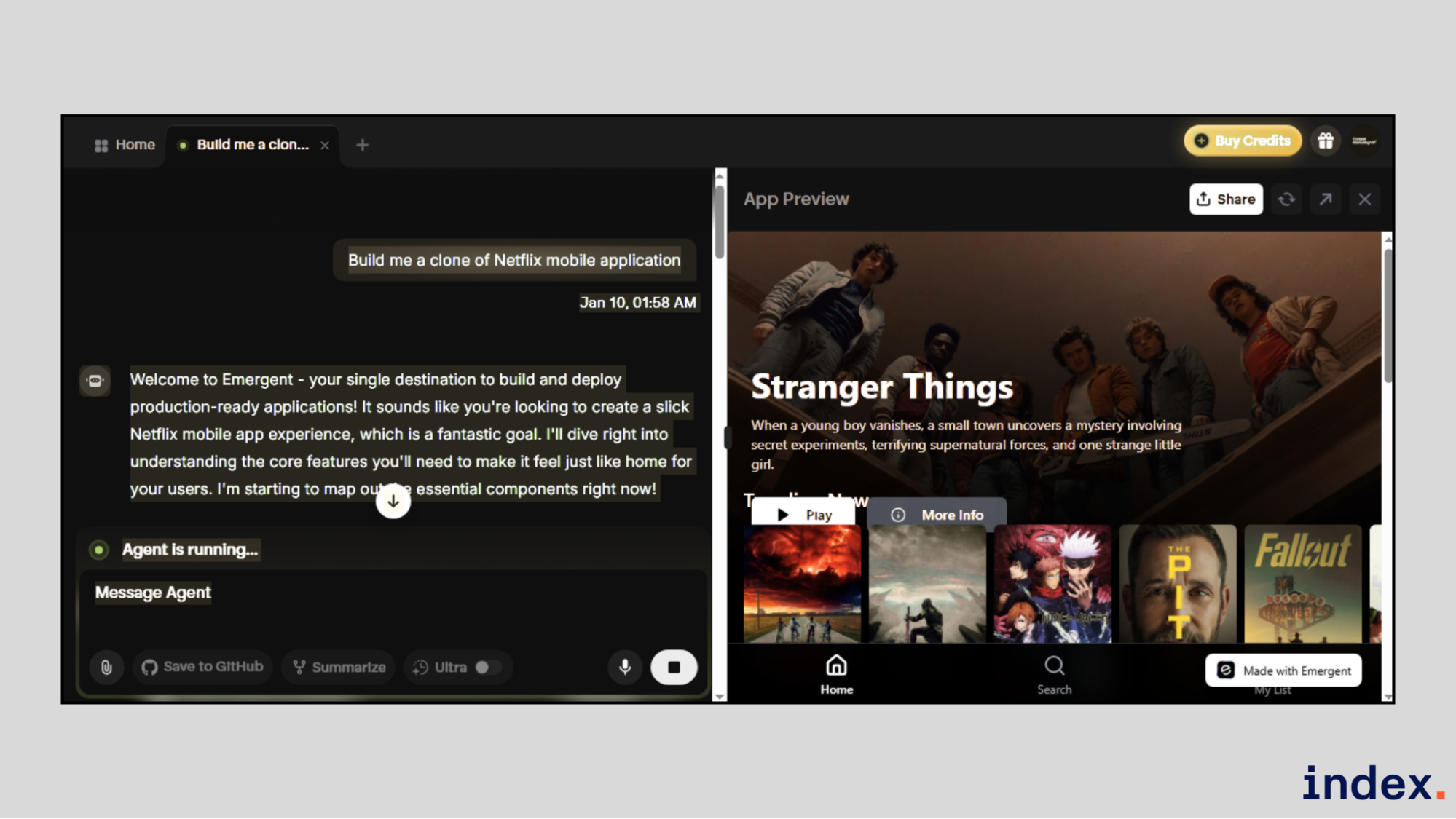This screenshot has height=819, width=1456.
Task: Open a new tab with plus
Action: (x=362, y=145)
